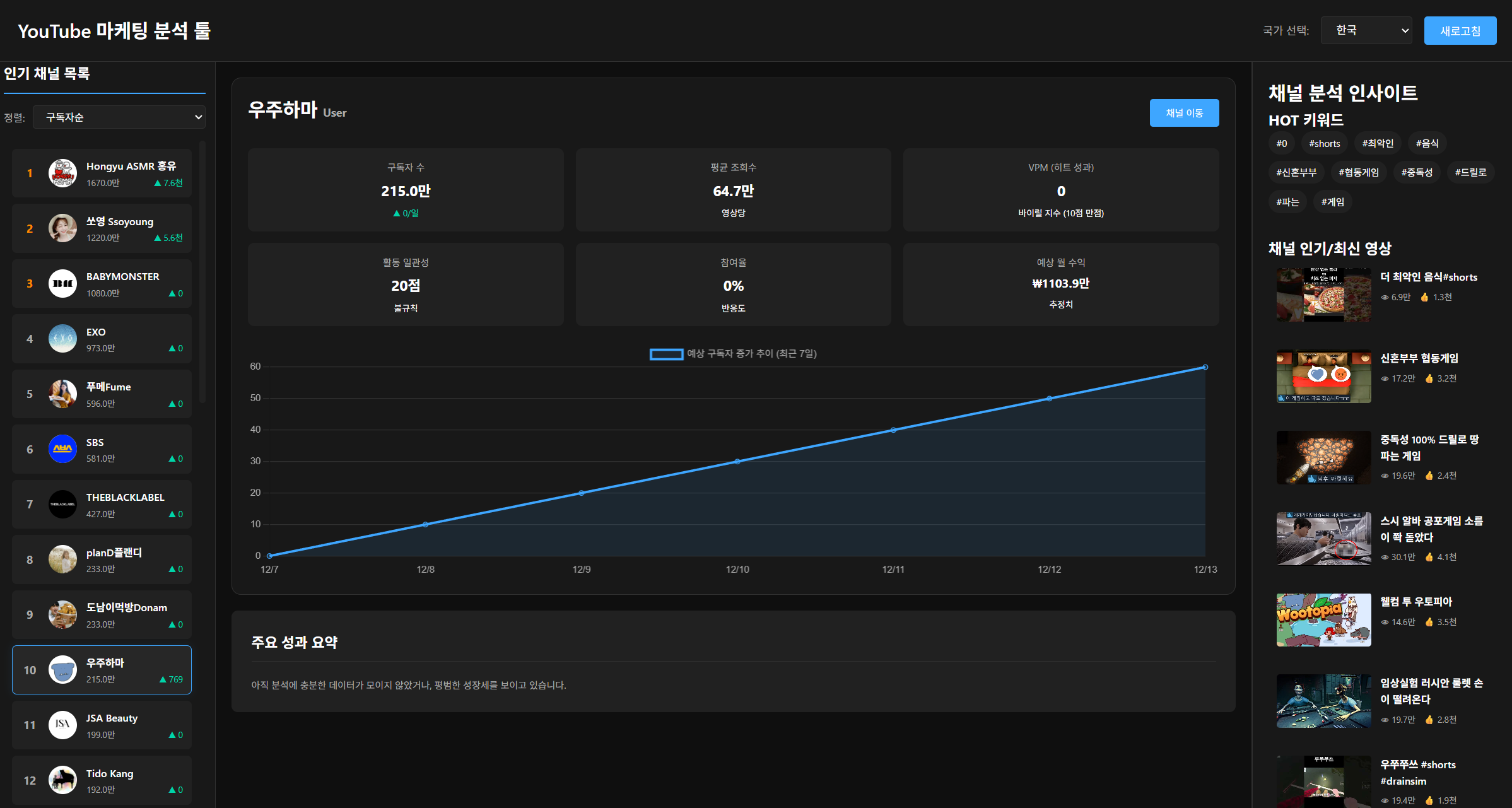Click Hongyu ASMR channel avatar icon

[x=62, y=173]
